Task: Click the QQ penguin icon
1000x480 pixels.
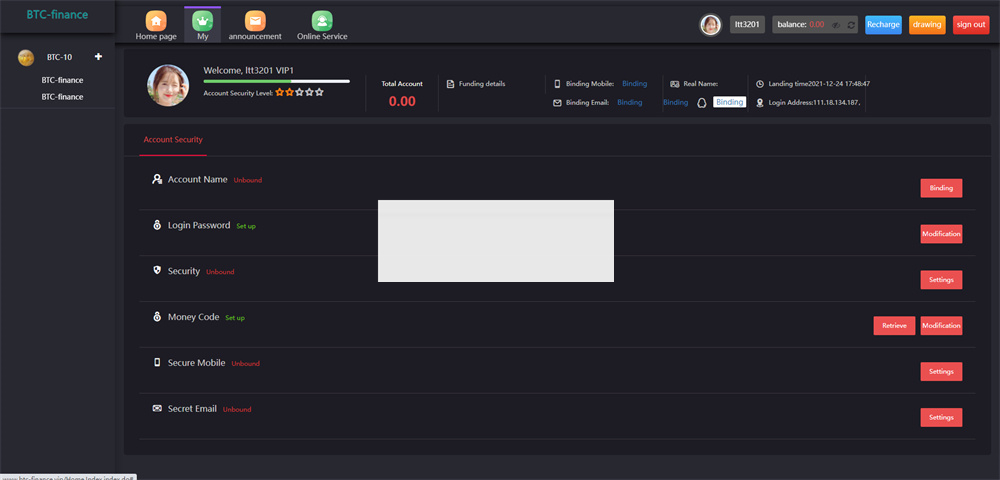Action: pyautogui.click(x=702, y=102)
